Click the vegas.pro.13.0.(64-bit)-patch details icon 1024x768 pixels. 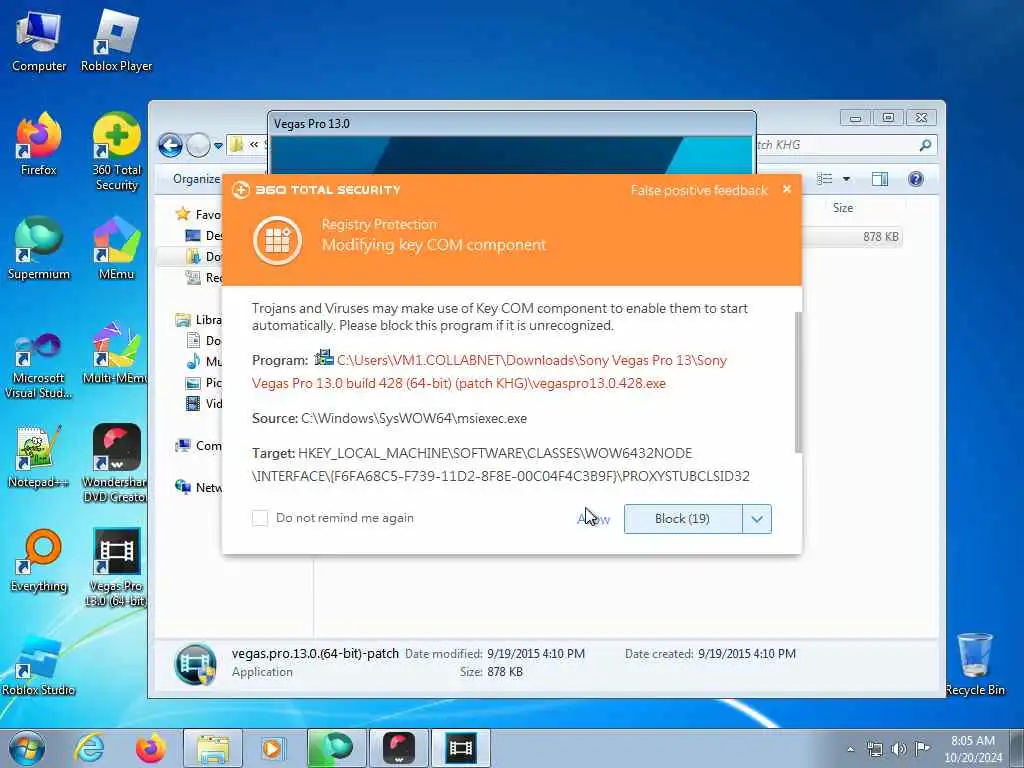point(195,664)
